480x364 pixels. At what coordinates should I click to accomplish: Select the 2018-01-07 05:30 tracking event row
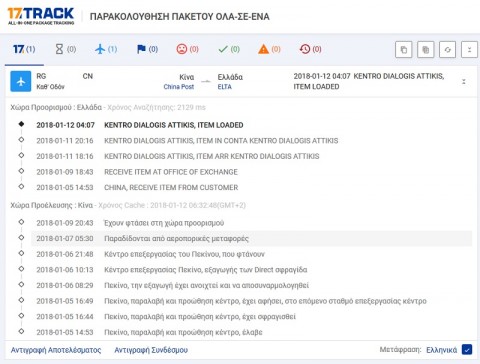(x=252, y=238)
